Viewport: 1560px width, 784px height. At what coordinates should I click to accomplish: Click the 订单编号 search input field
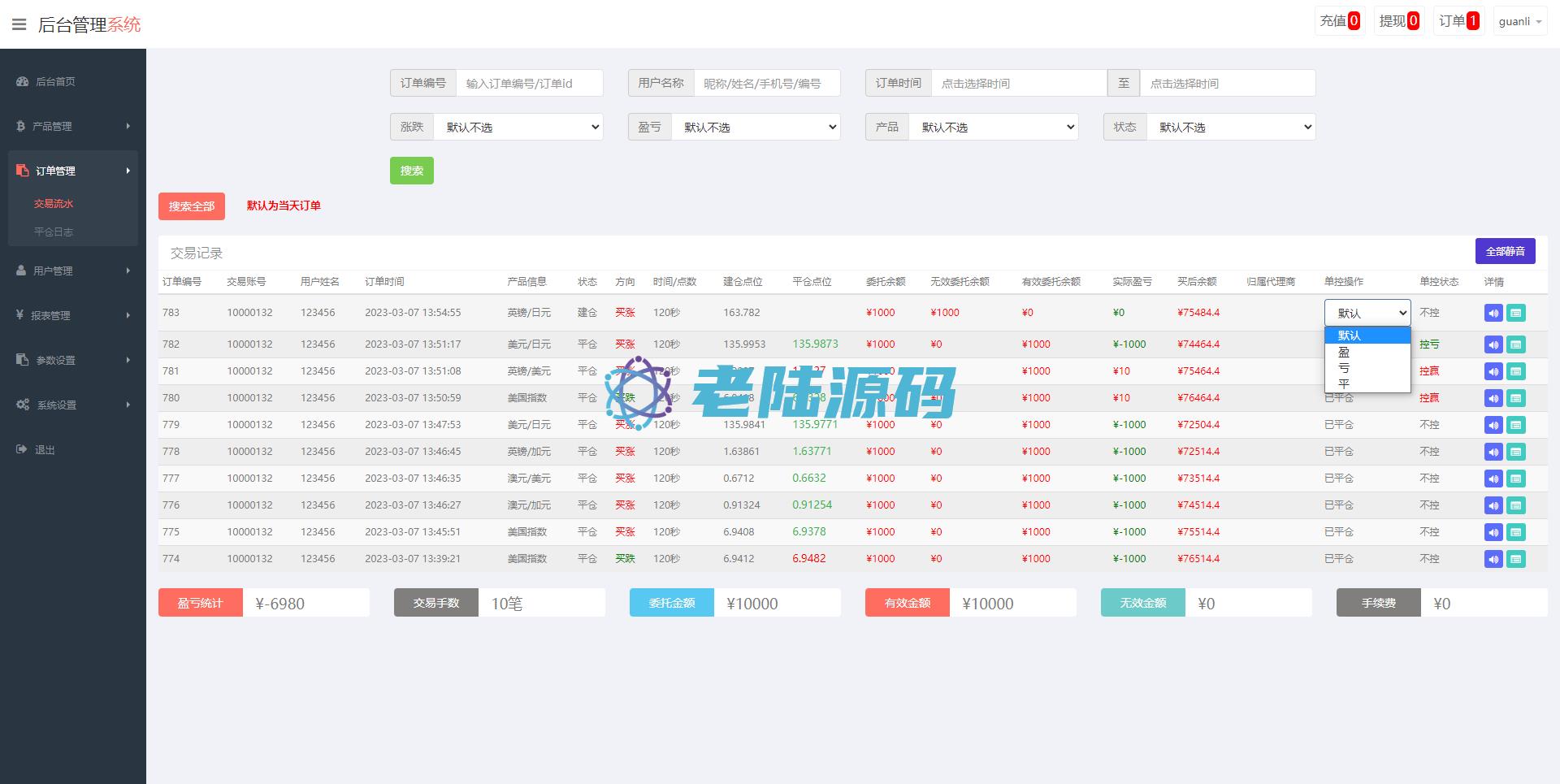pos(529,83)
